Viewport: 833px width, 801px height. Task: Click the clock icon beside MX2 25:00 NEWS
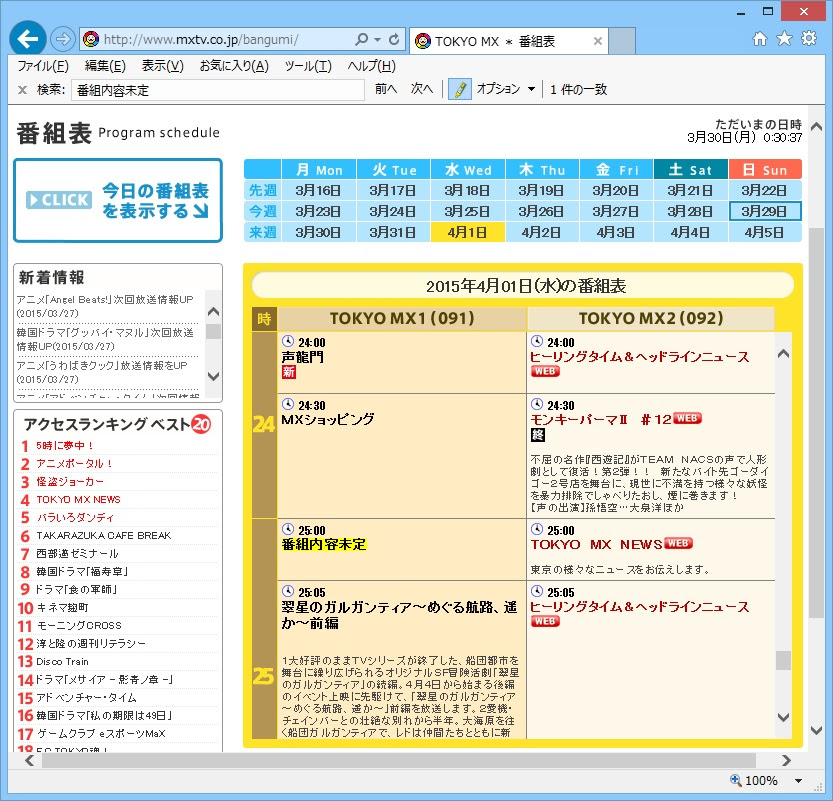[537, 529]
